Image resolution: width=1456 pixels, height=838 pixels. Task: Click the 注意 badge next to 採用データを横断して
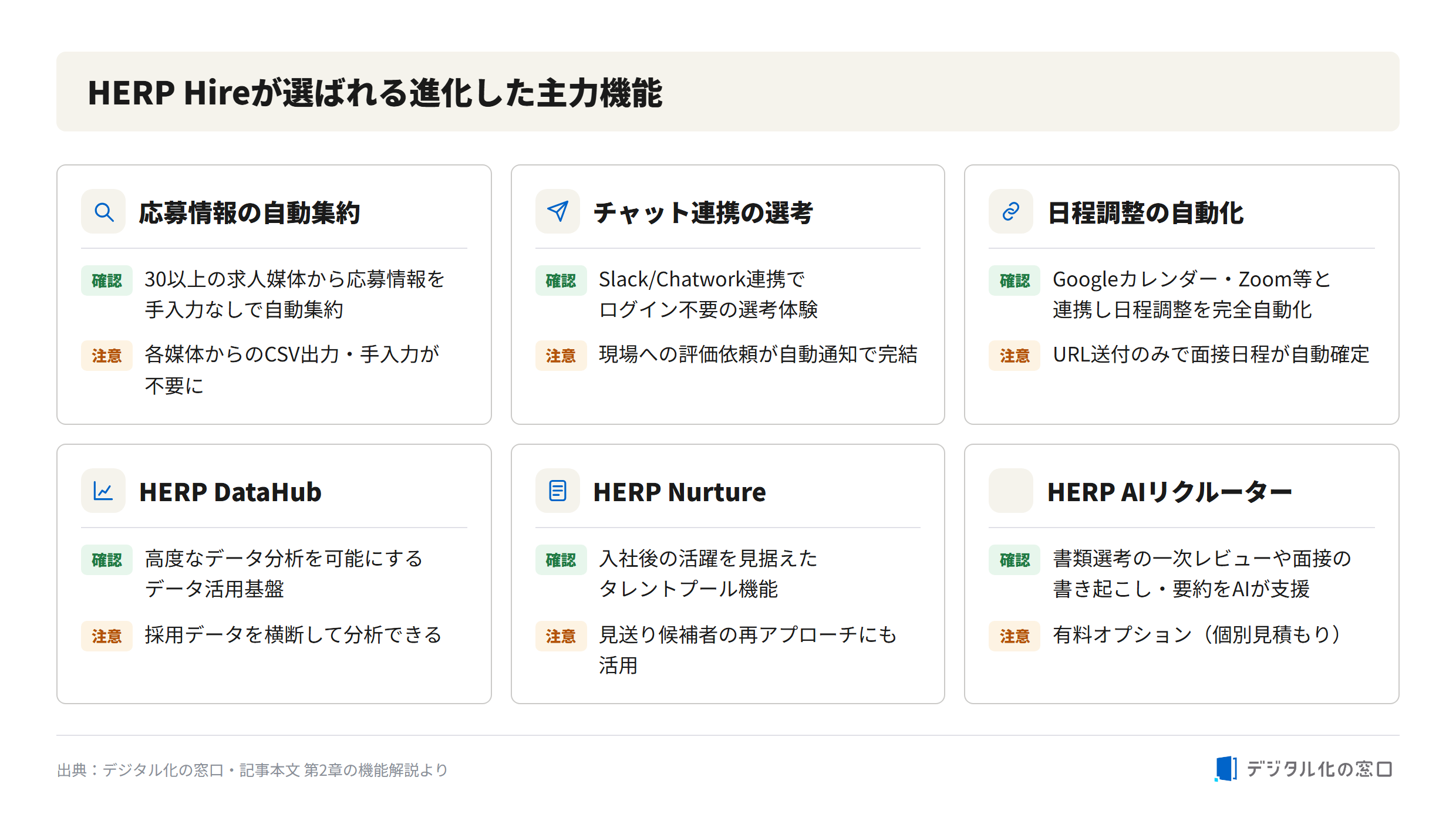point(107,636)
